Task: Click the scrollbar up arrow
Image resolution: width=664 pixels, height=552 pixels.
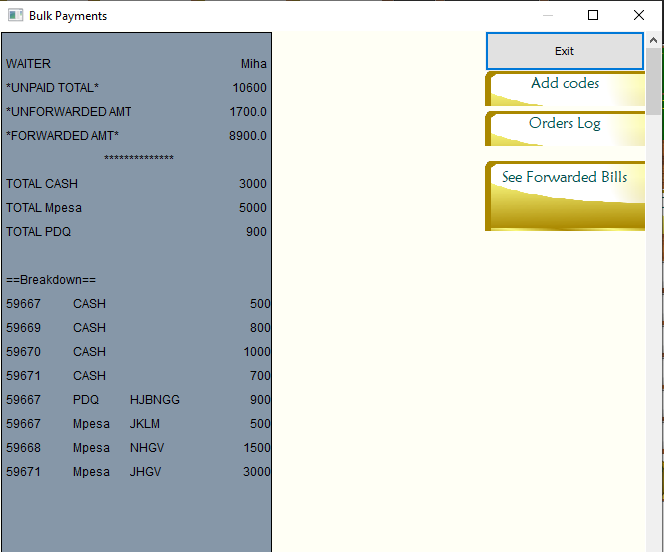Action: pyautogui.click(x=653, y=40)
